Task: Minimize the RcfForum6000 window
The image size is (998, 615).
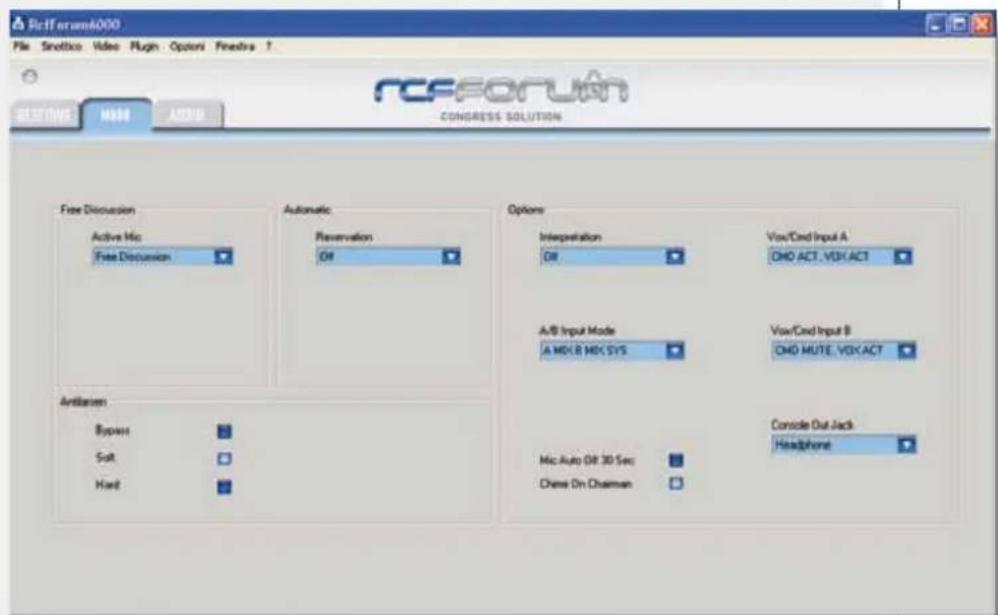Action: 935,25
